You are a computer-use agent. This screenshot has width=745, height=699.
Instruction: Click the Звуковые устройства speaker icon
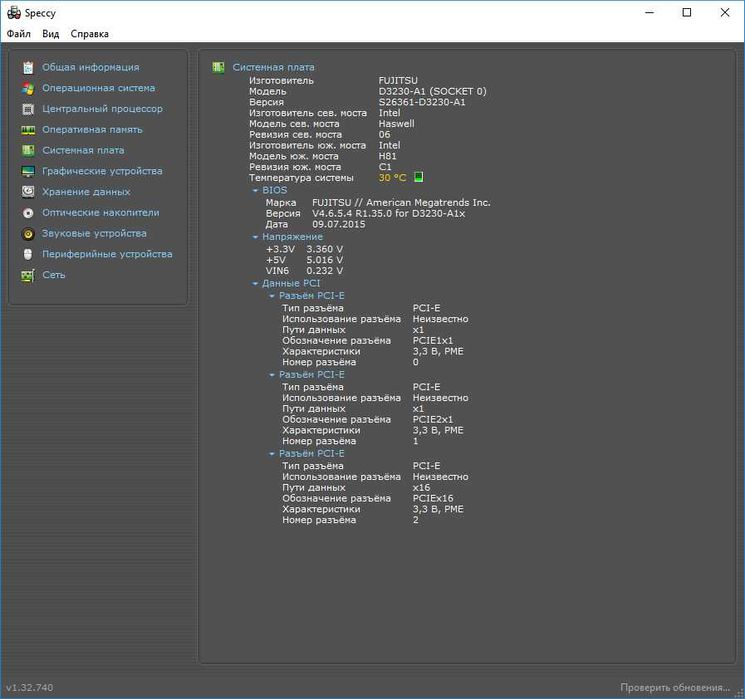(28, 234)
